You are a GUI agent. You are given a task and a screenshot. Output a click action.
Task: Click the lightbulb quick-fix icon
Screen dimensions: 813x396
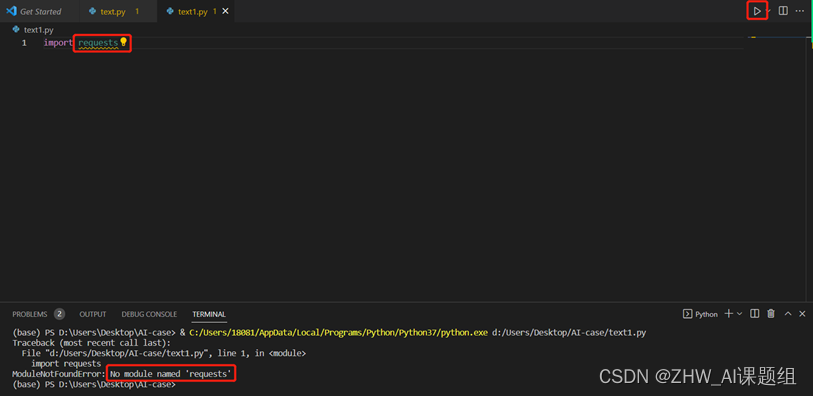[123, 41]
